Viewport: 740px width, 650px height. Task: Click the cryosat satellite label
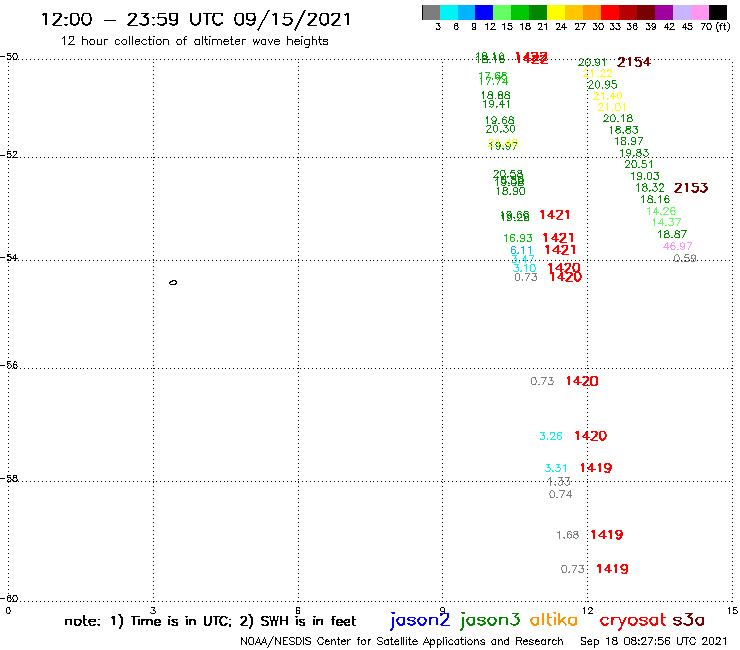[x=632, y=620]
